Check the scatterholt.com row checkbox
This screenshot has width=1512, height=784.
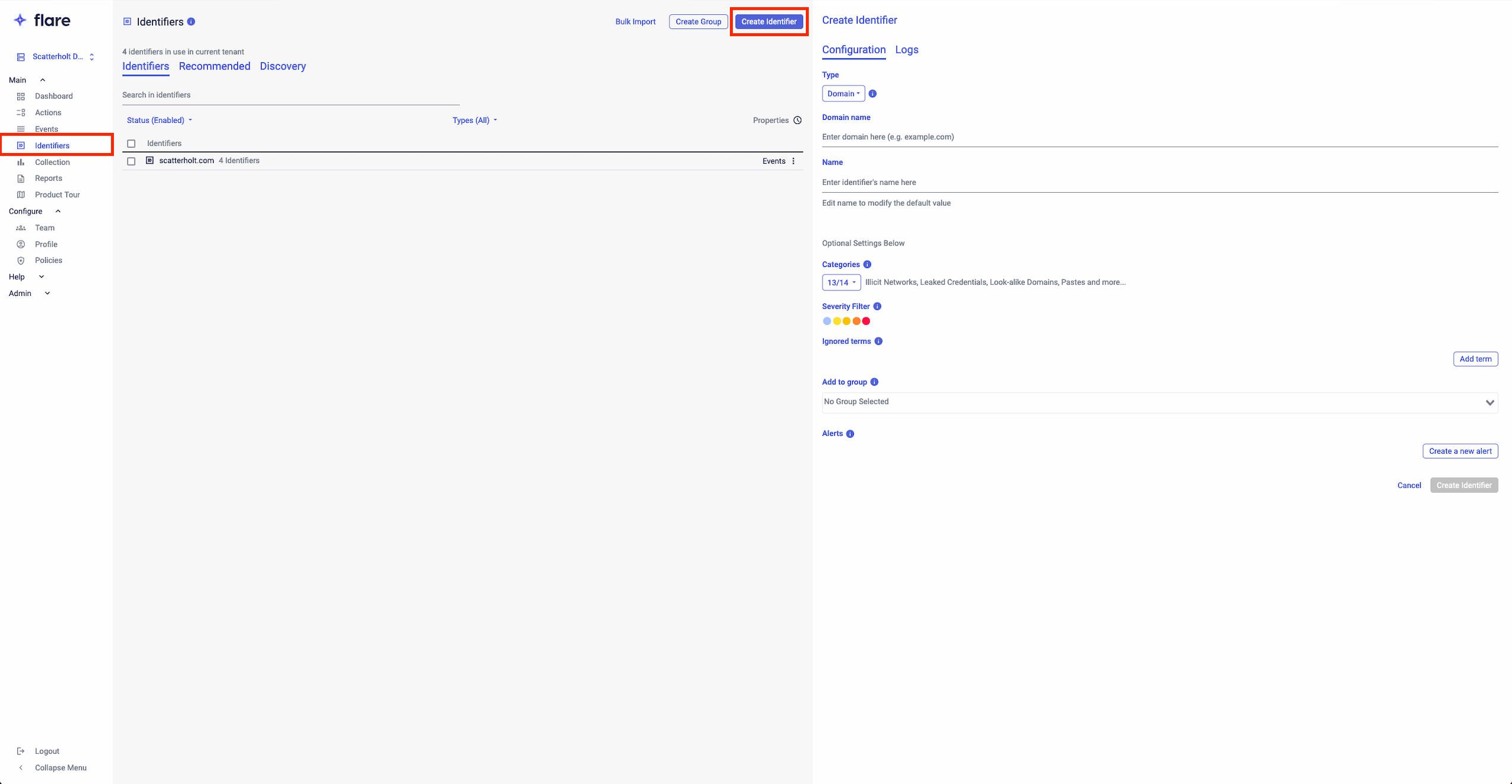coord(131,161)
